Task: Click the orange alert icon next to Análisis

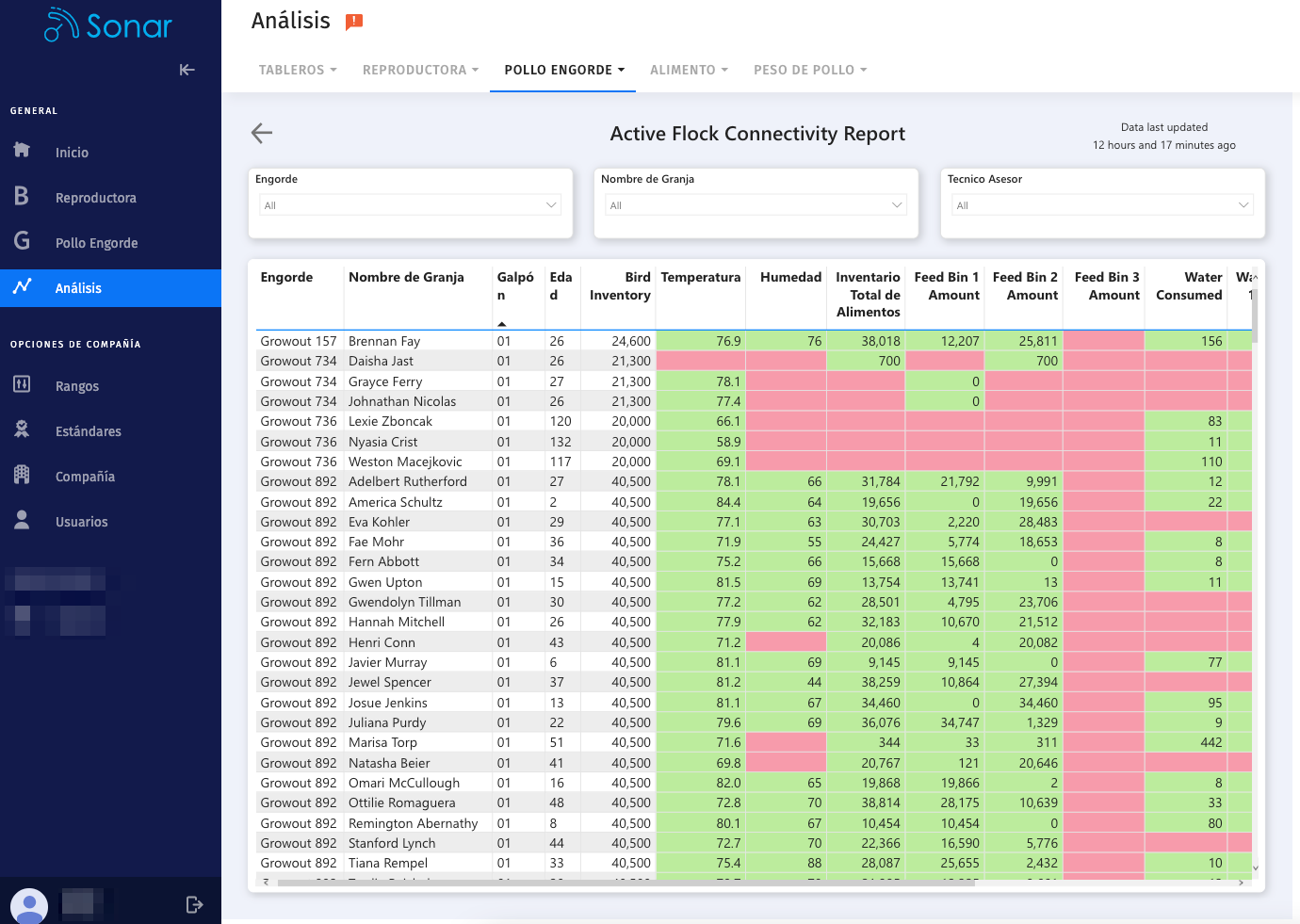Action: tap(354, 22)
